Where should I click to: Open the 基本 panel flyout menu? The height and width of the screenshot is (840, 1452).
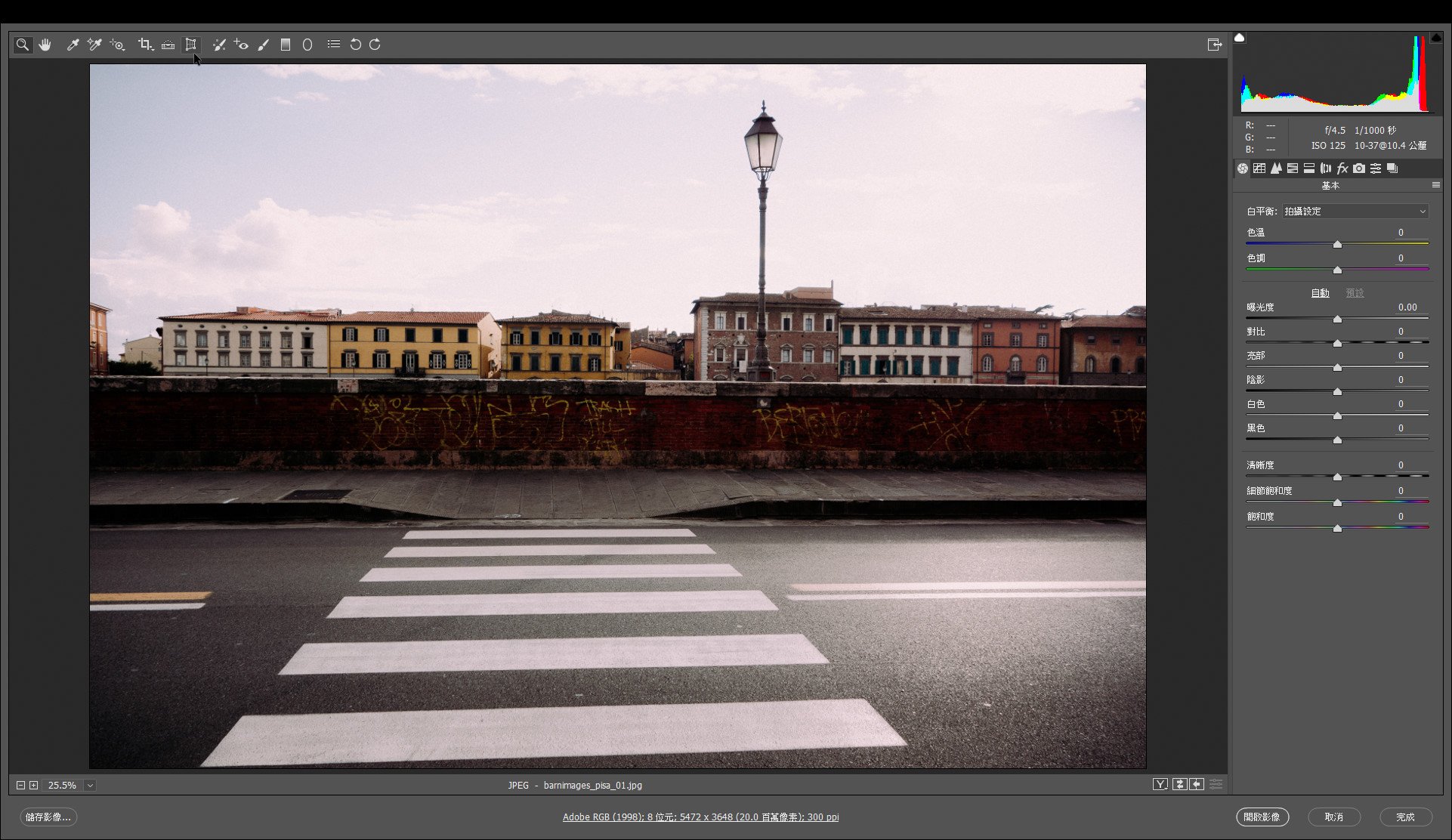click(x=1435, y=185)
